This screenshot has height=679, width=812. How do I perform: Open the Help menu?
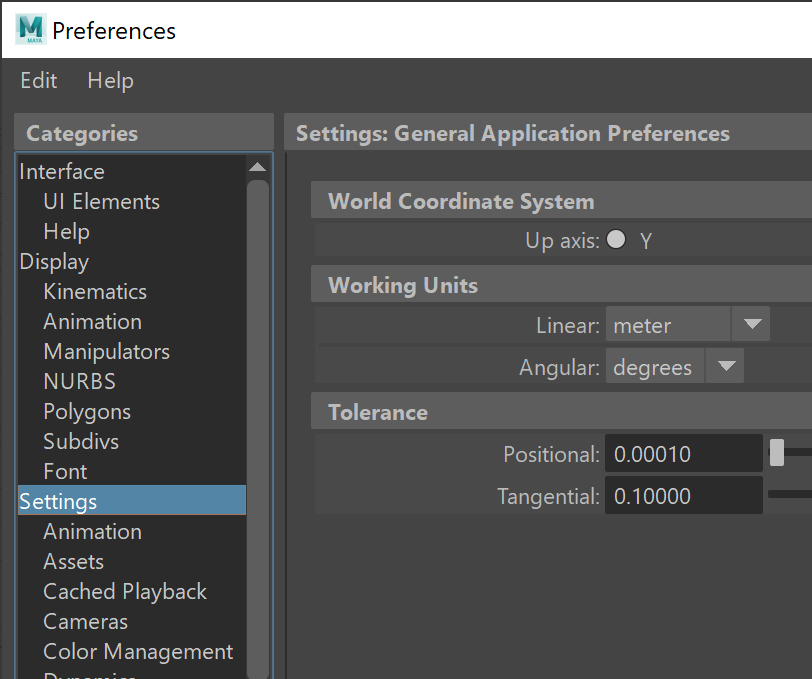pyautogui.click(x=110, y=81)
